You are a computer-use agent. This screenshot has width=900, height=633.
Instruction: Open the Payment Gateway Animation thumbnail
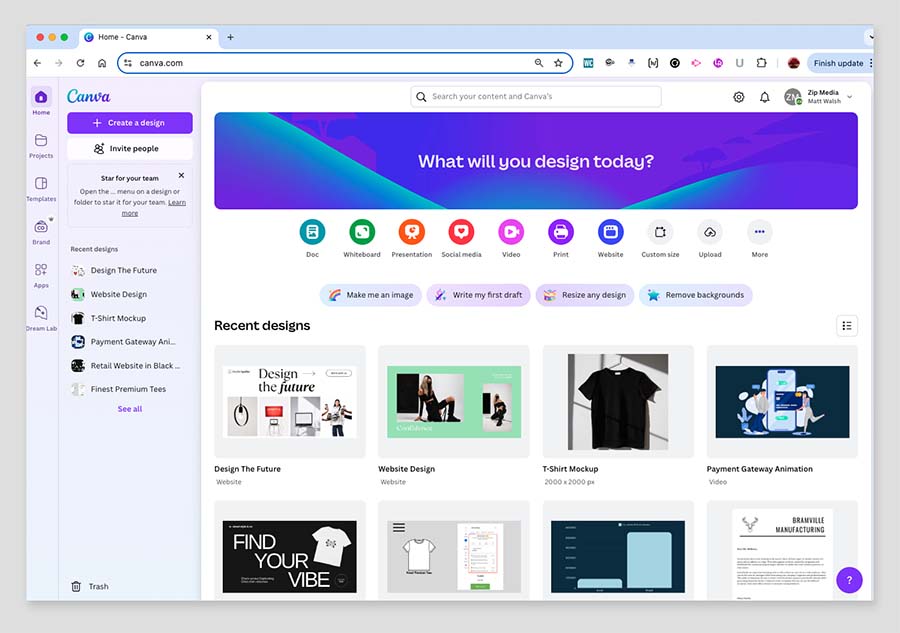[782, 402]
